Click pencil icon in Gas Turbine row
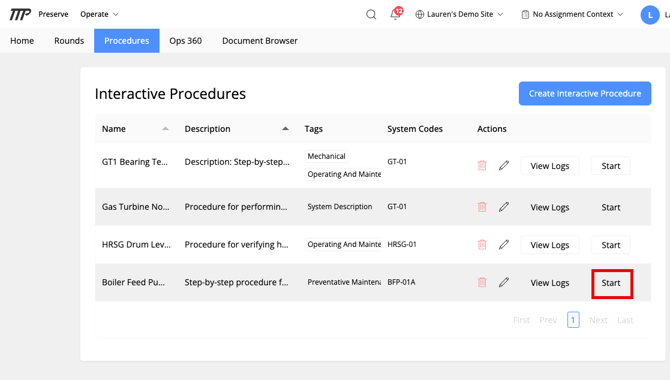Image resolution: width=670 pixels, height=380 pixels. (504, 207)
